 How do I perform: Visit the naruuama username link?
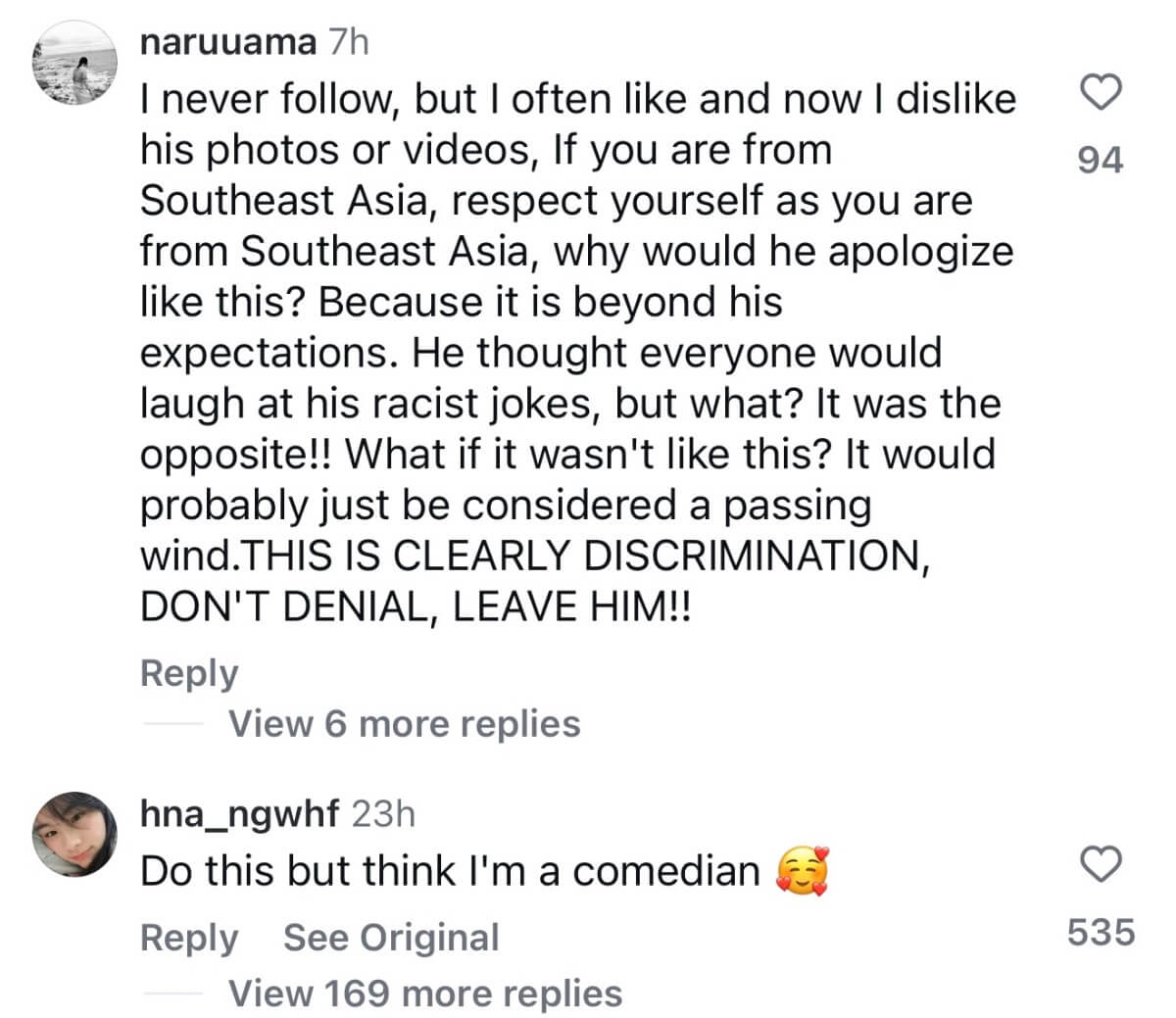click(228, 43)
